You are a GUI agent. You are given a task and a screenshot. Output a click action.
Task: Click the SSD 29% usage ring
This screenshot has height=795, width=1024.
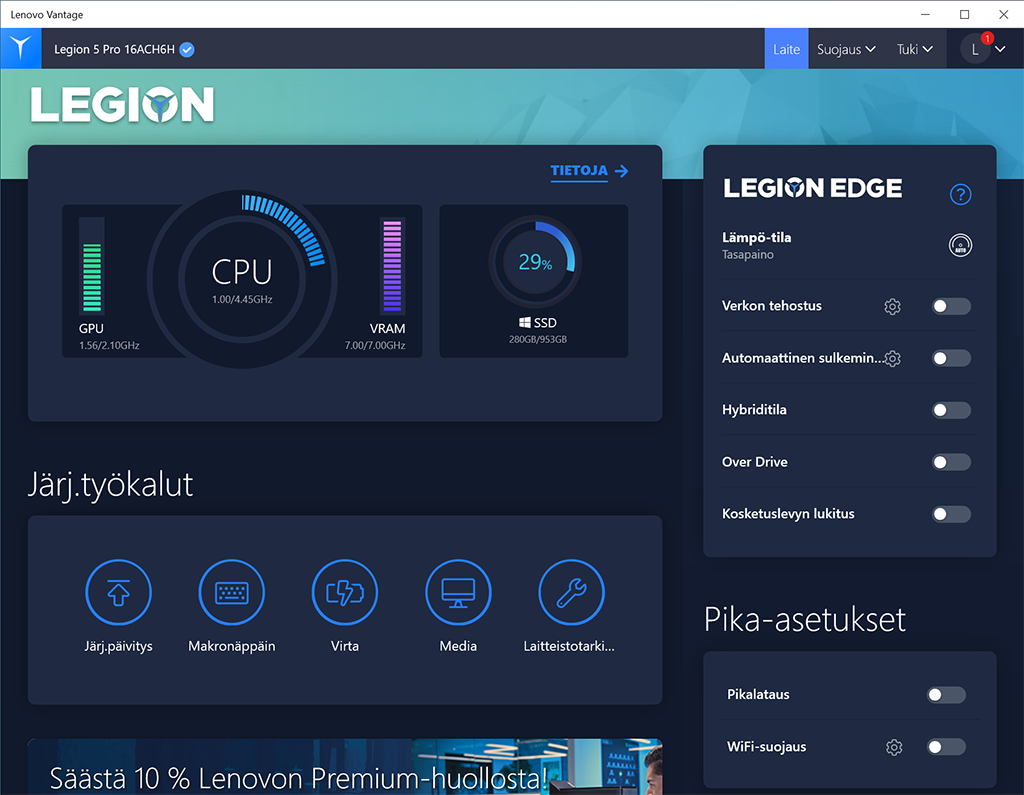pos(535,263)
